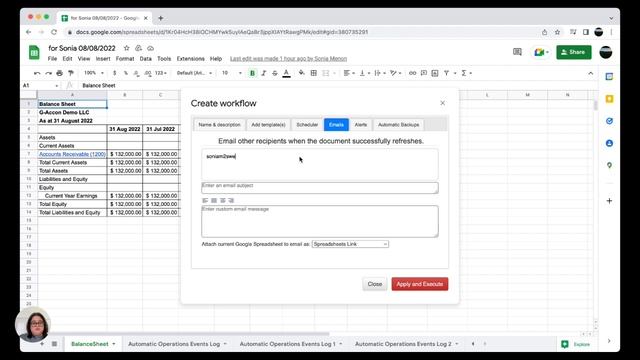Switch to Add template(s) tab

(x=268, y=124)
